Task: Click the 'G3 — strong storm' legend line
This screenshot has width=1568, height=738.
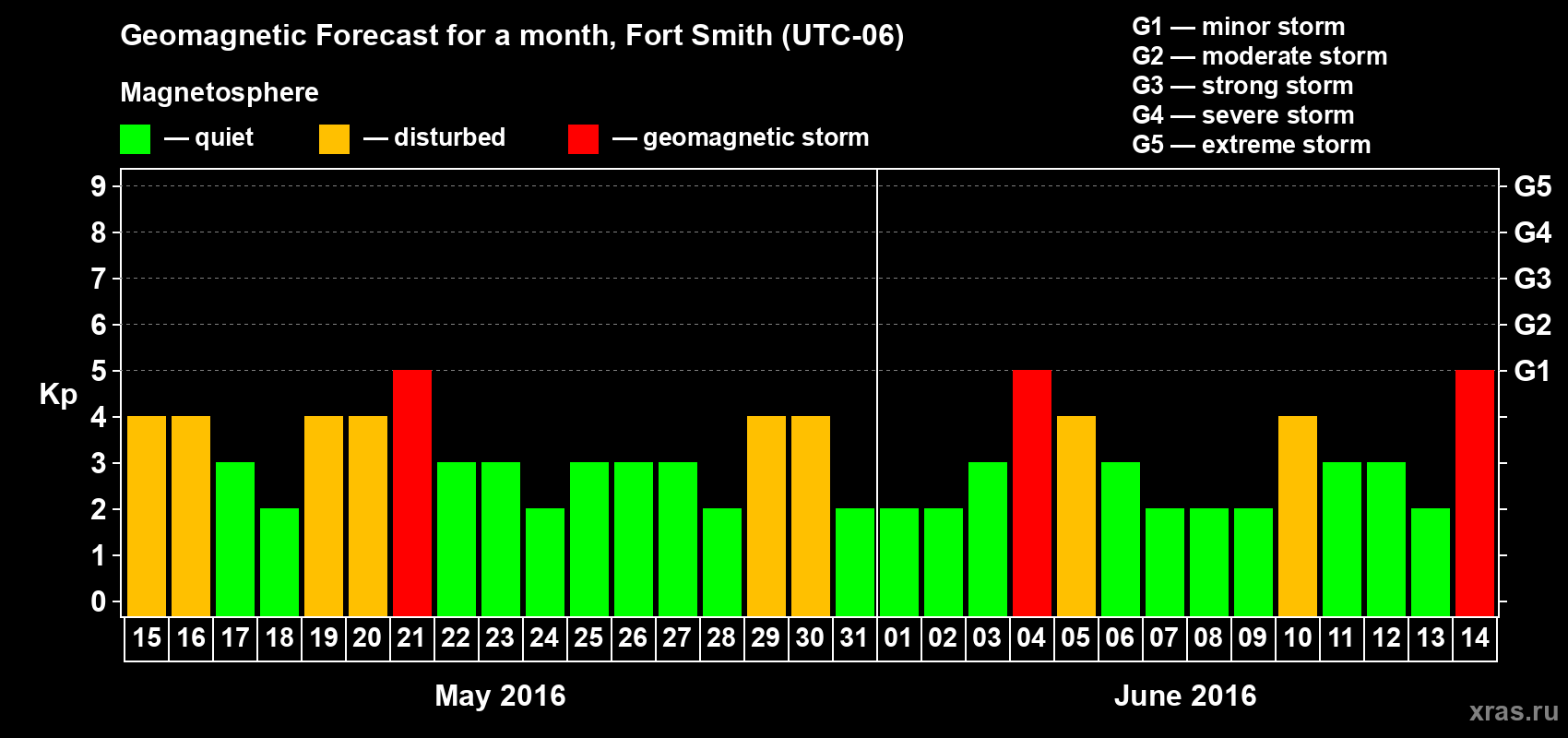Action: (x=1242, y=86)
